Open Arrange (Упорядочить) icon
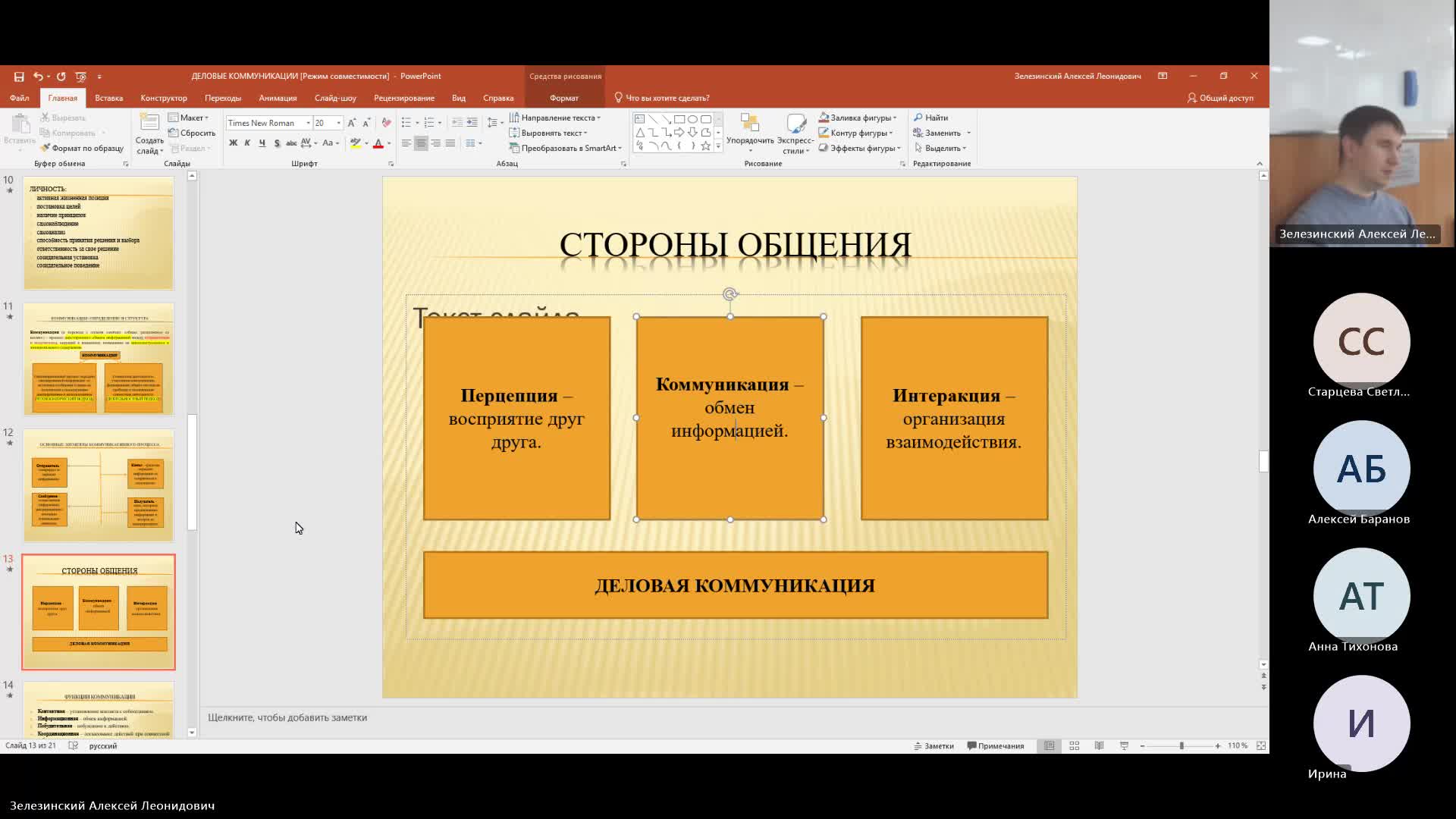Image resolution: width=1456 pixels, height=819 pixels. click(749, 124)
